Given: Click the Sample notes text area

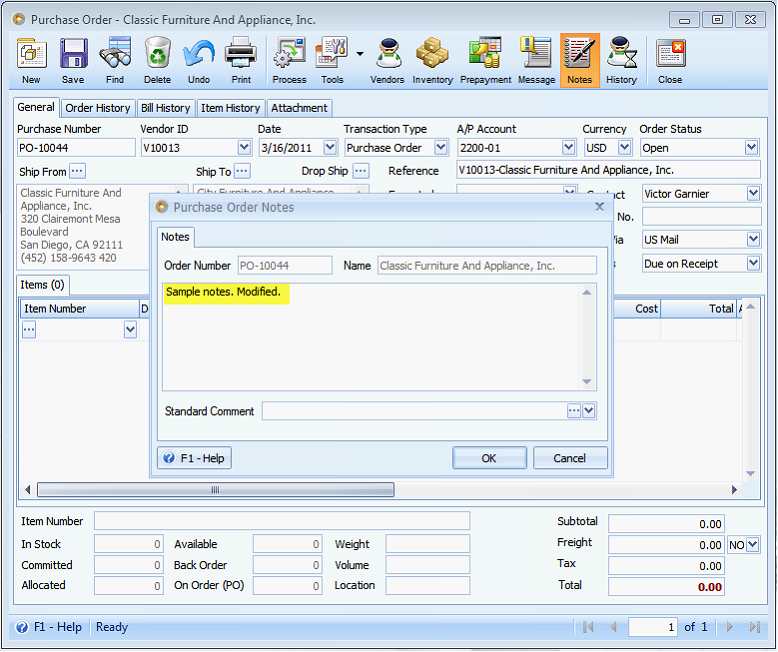Looking at the screenshot, I should (372, 337).
